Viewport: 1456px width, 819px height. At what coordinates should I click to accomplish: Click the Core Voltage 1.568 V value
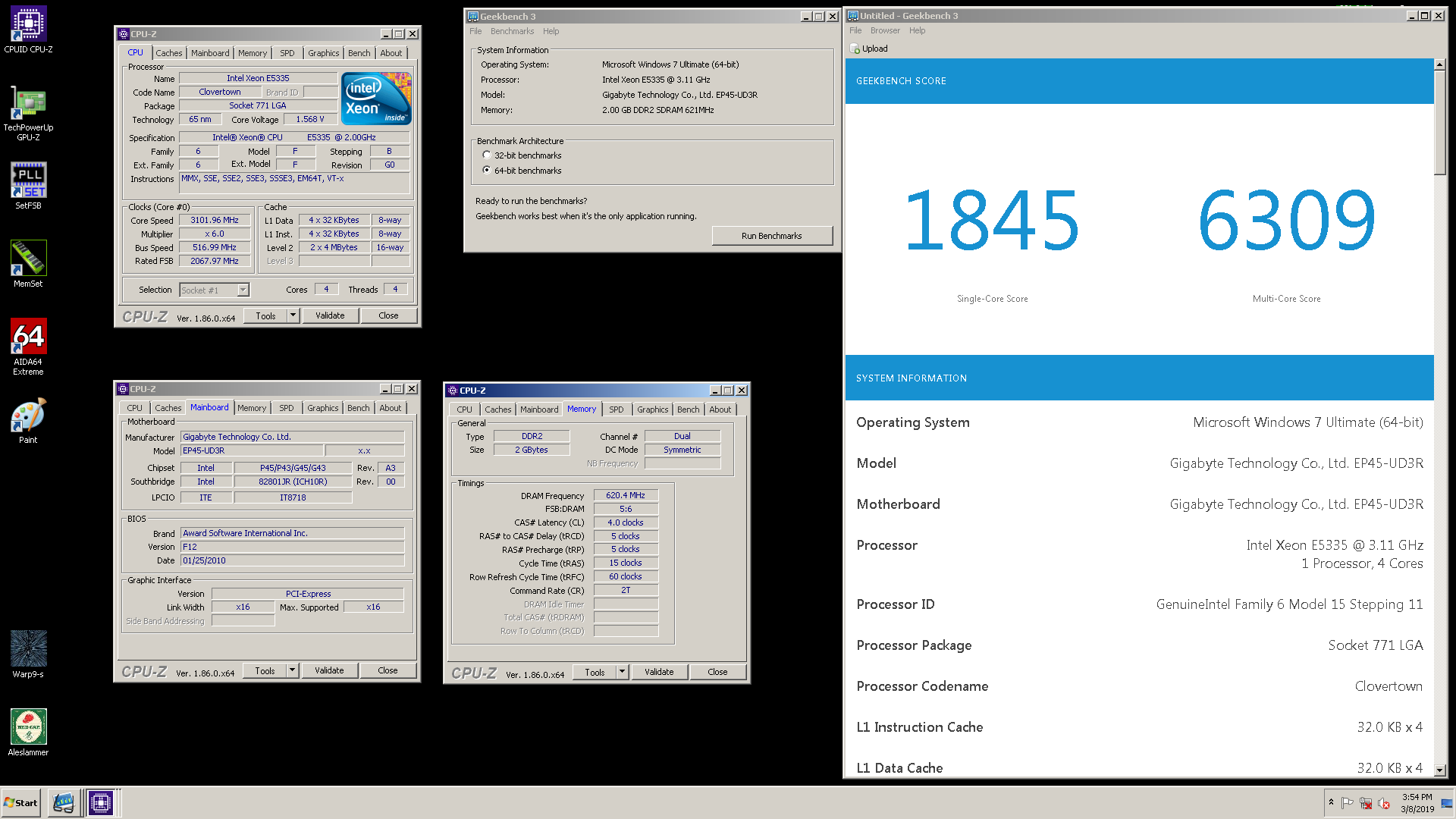click(x=310, y=120)
